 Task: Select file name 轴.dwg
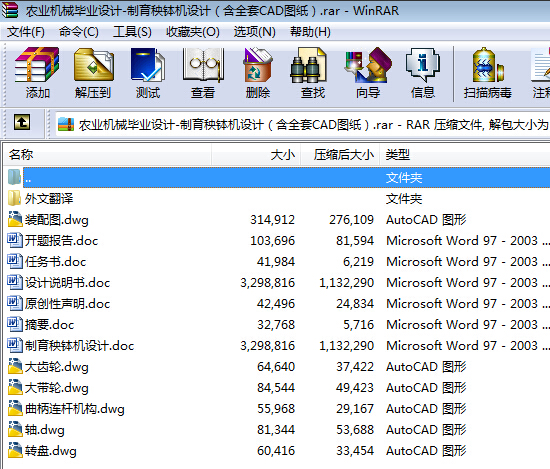[x=45, y=430]
